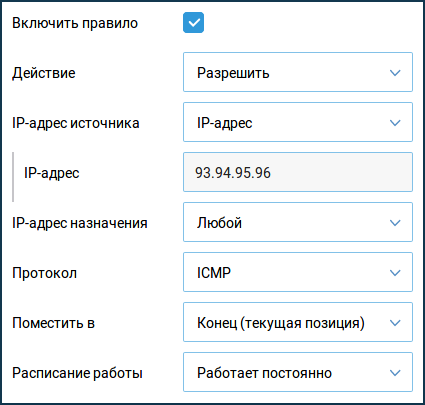Click the Поместить в label
425x405 pixels.
point(53,323)
